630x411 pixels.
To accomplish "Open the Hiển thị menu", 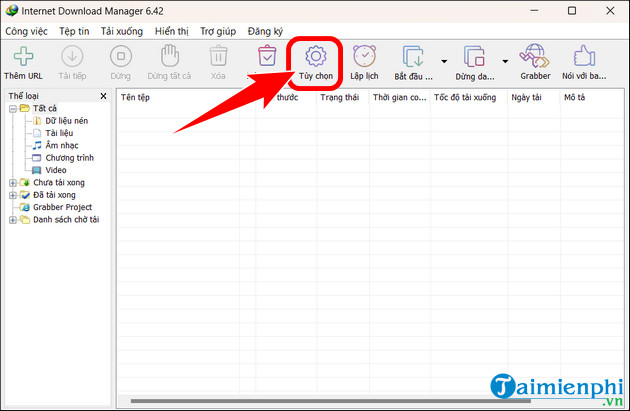I will pos(172,31).
